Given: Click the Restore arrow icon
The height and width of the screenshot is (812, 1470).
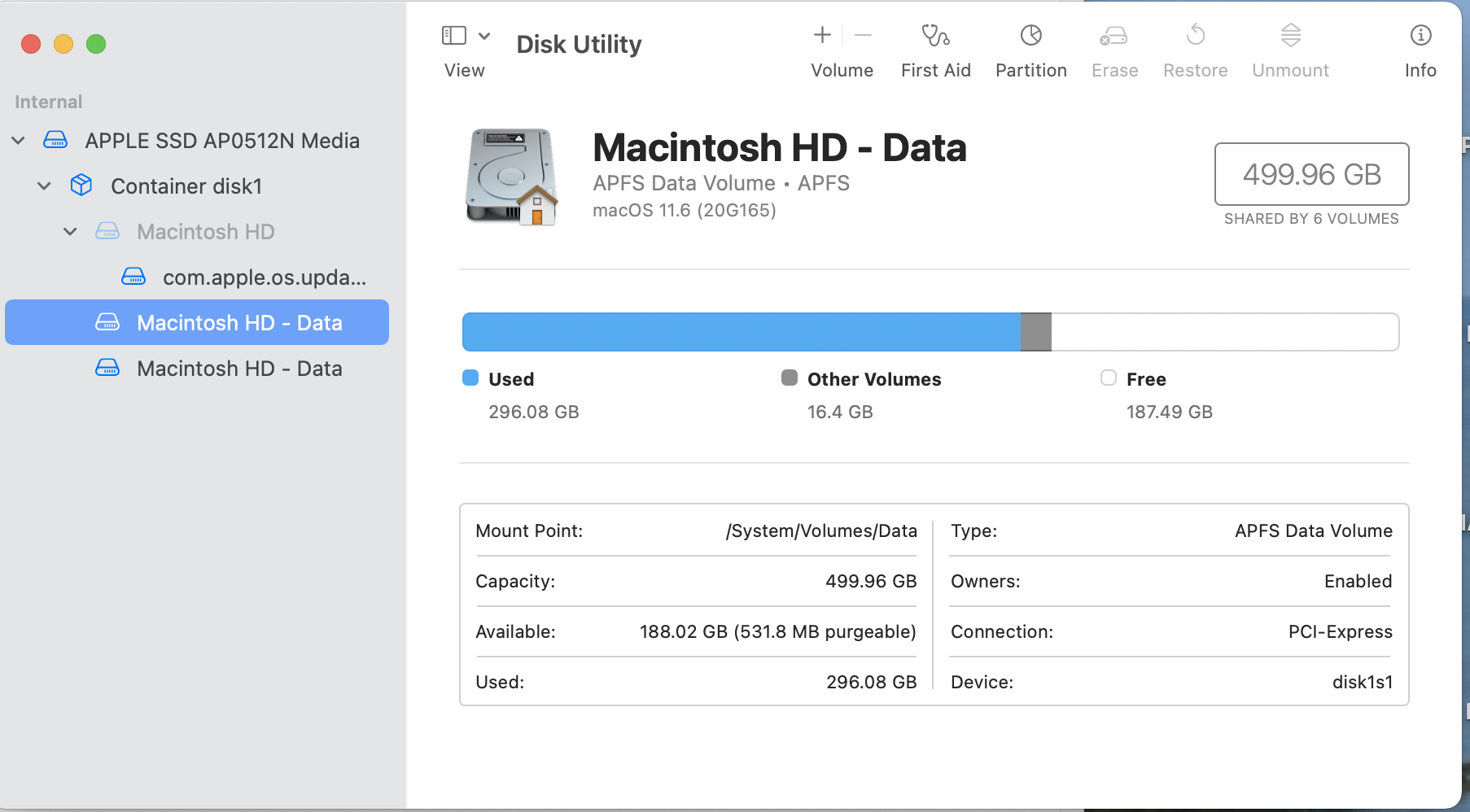Looking at the screenshot, I should (x=1195, y=36).
